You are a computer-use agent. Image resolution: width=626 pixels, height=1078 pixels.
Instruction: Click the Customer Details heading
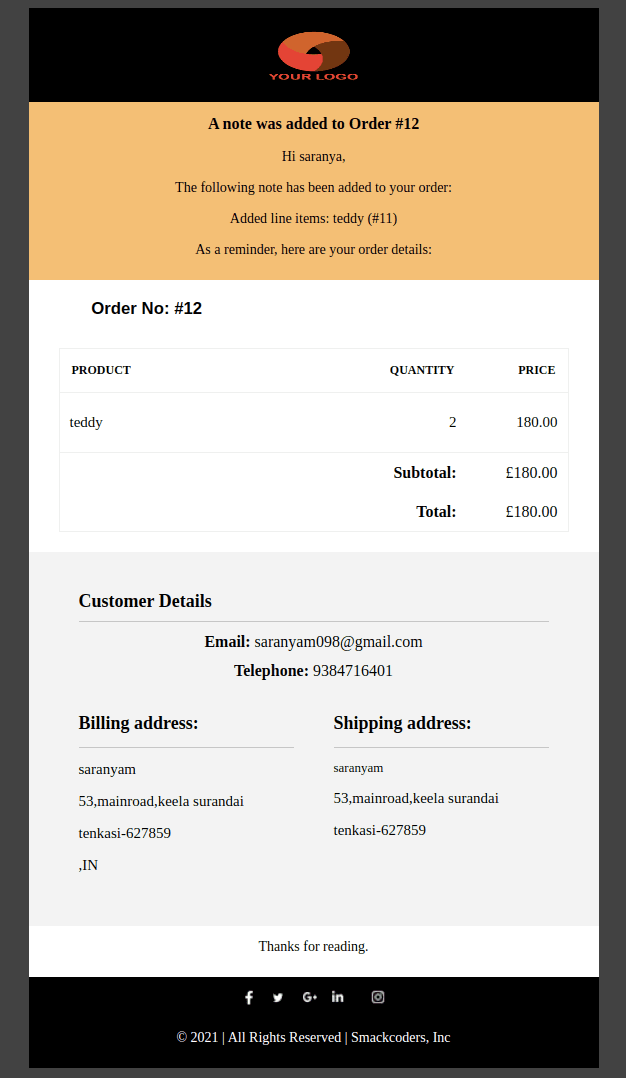click(x=145, y=600)
